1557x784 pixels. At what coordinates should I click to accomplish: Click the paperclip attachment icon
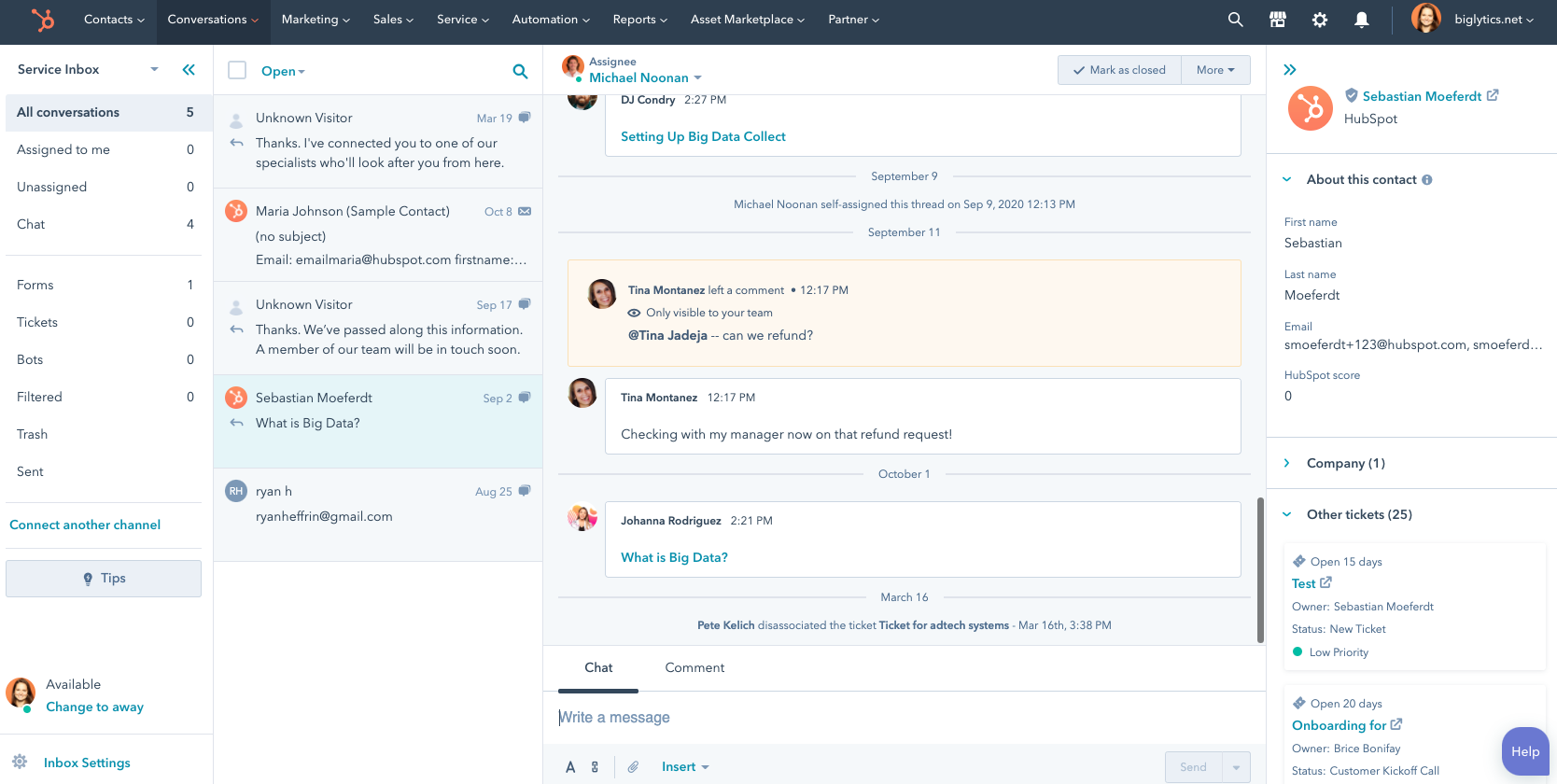[633, 767]
